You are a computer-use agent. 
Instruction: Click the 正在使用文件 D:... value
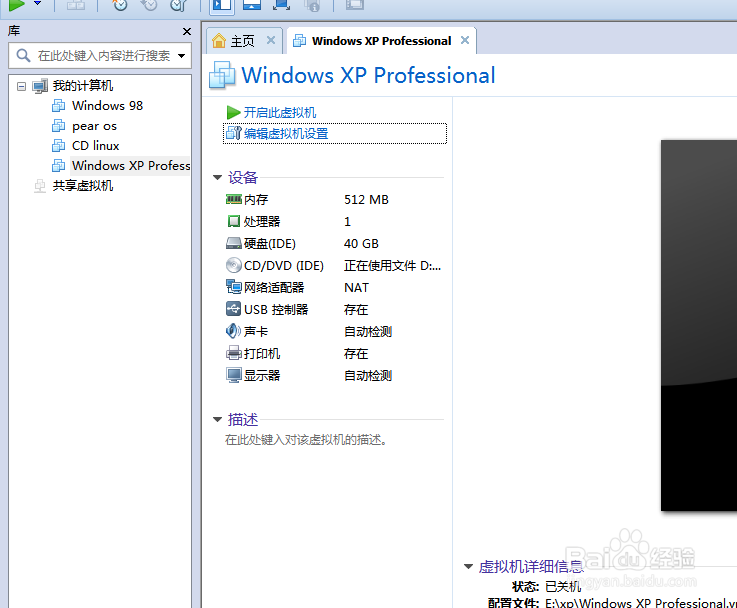[x=392, y=266]
